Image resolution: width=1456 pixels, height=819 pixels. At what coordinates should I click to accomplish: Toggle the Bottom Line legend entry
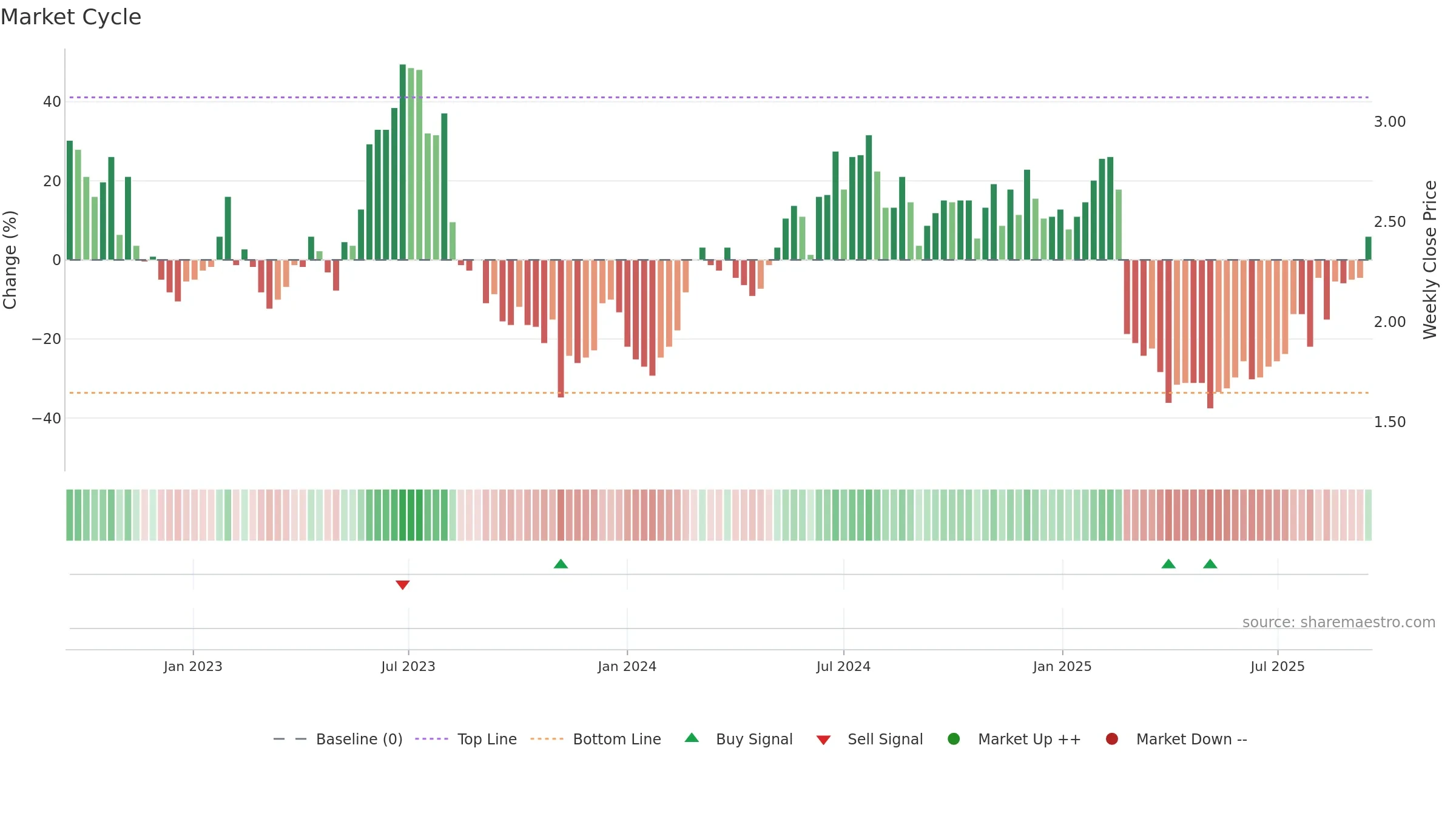tap(595, 740)
